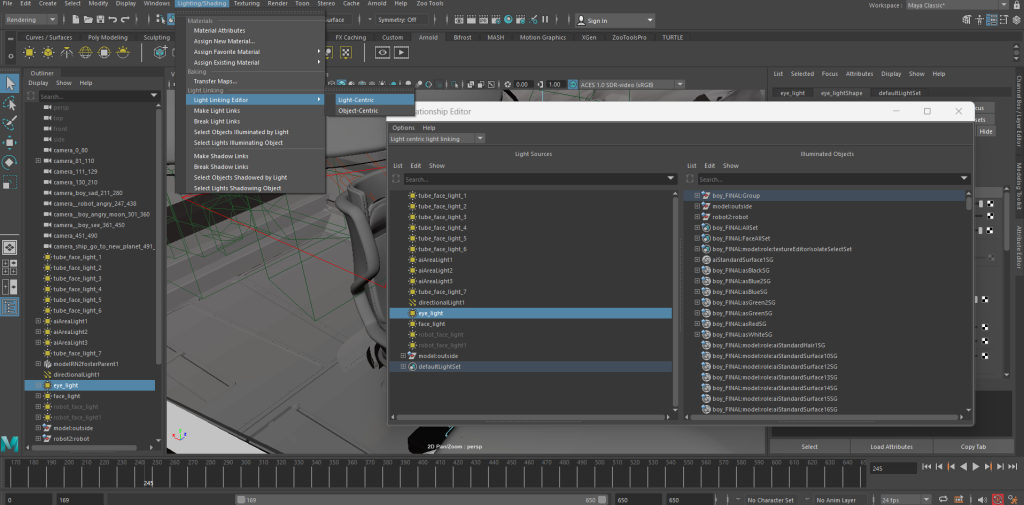Select the arrow Select tool

(x=10, y=84)
